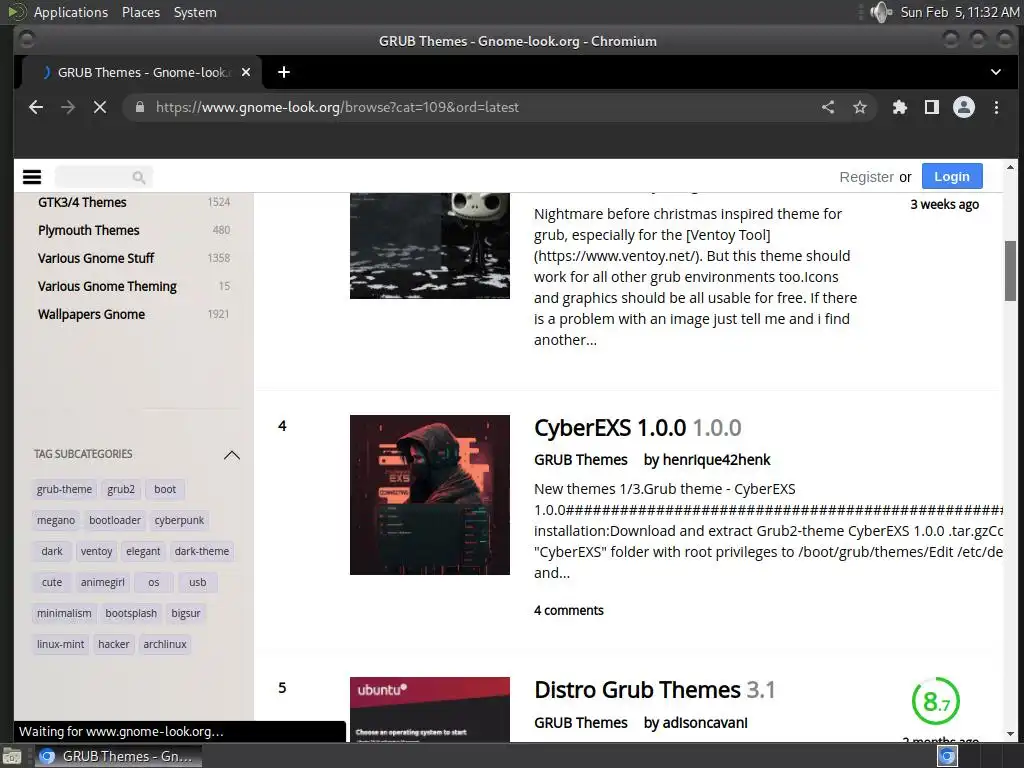Select the boot tag
The height and width of the screenshot is (768, 1024).
click(x=165, y=489)
